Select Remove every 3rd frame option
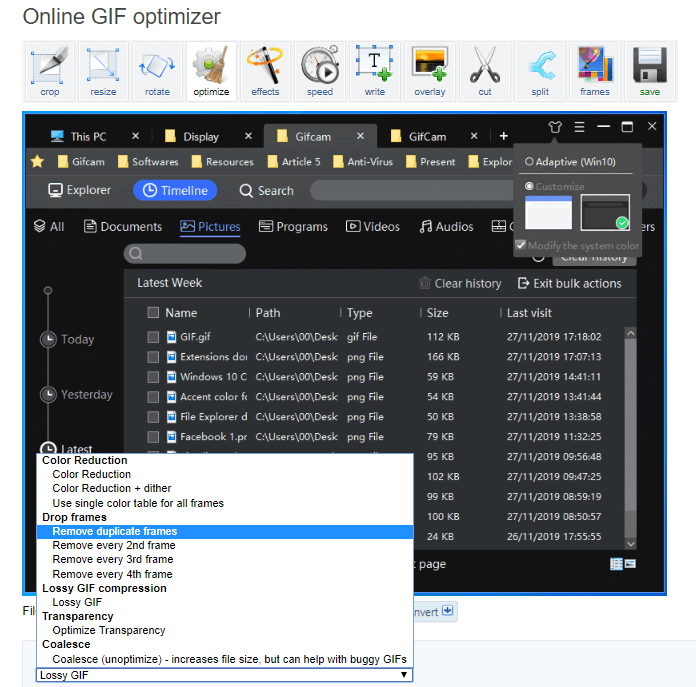The image size is (696, 687). [x=113, y=559]
